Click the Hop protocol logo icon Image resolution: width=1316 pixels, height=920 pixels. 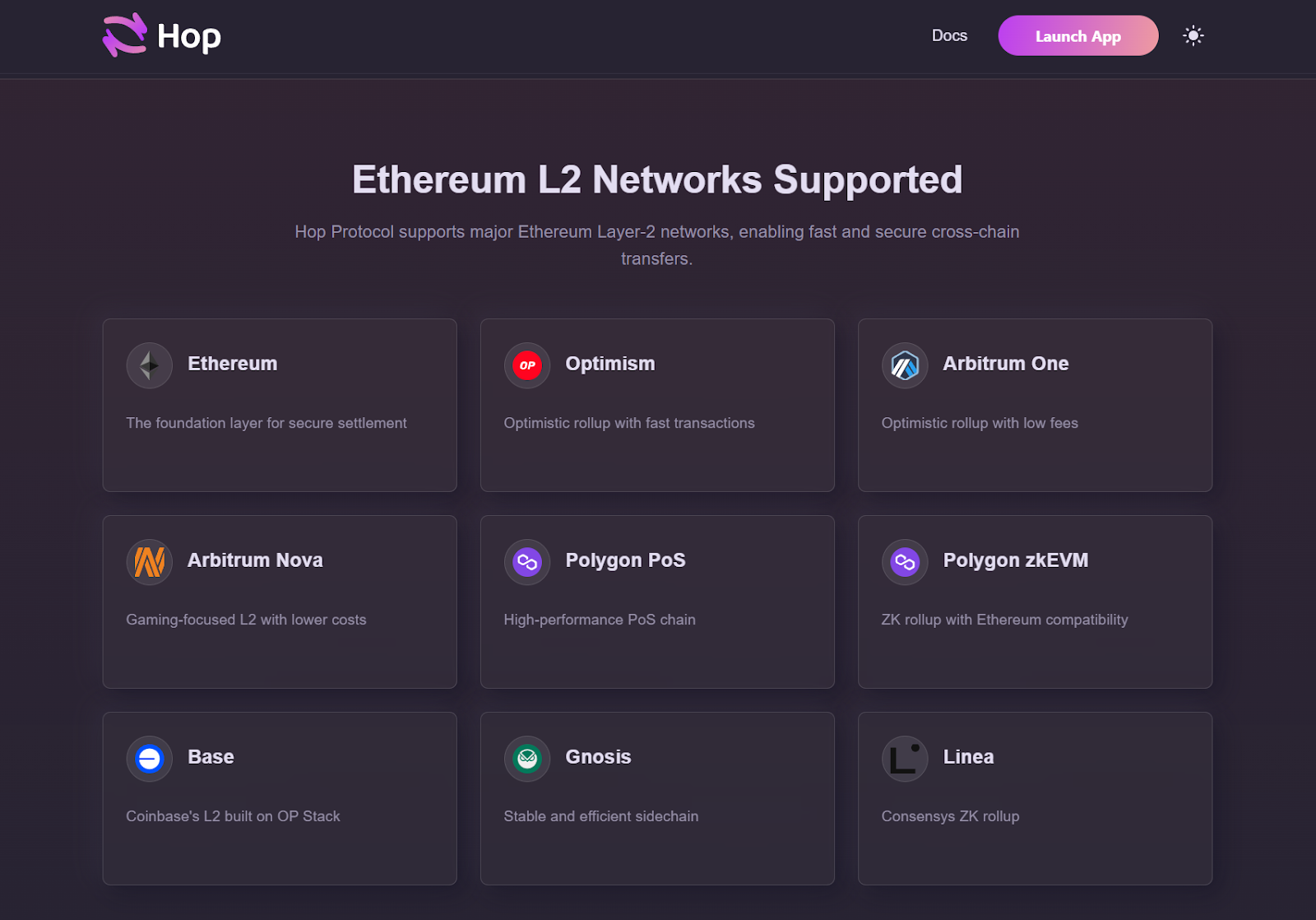[122, 35]
